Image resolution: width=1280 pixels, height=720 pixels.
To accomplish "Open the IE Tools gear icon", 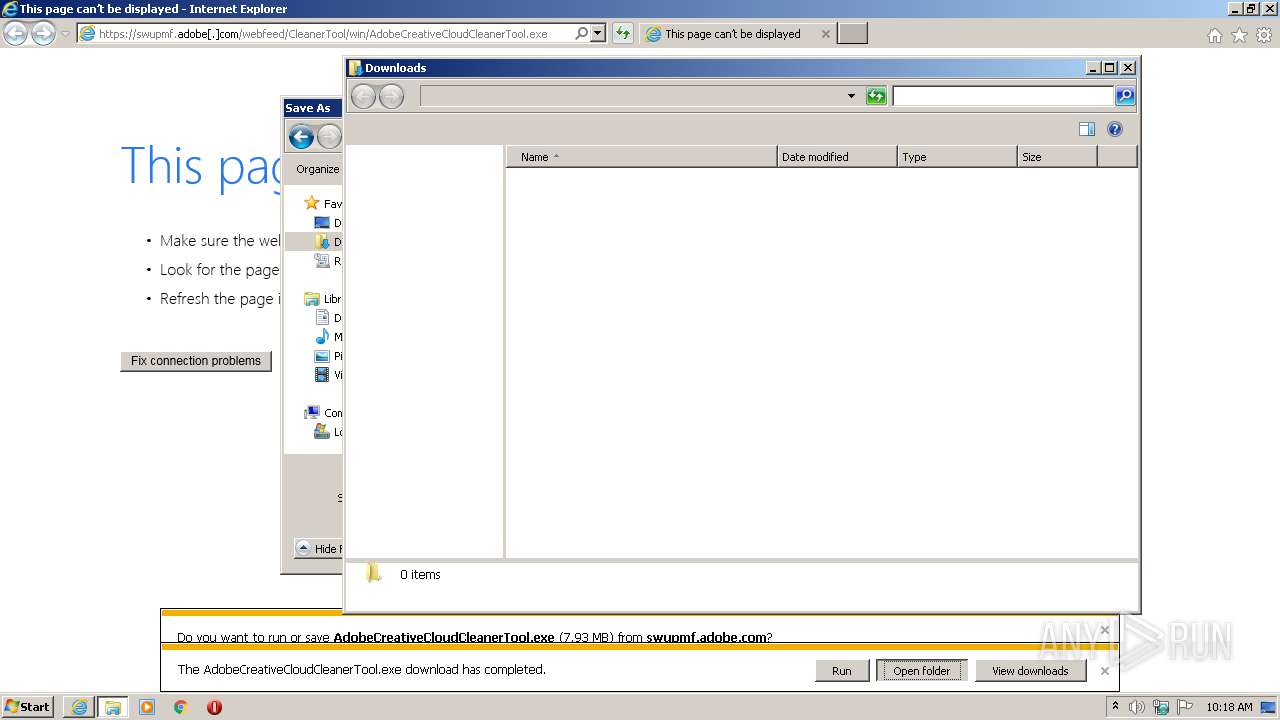I will (x=1264, y=35).
